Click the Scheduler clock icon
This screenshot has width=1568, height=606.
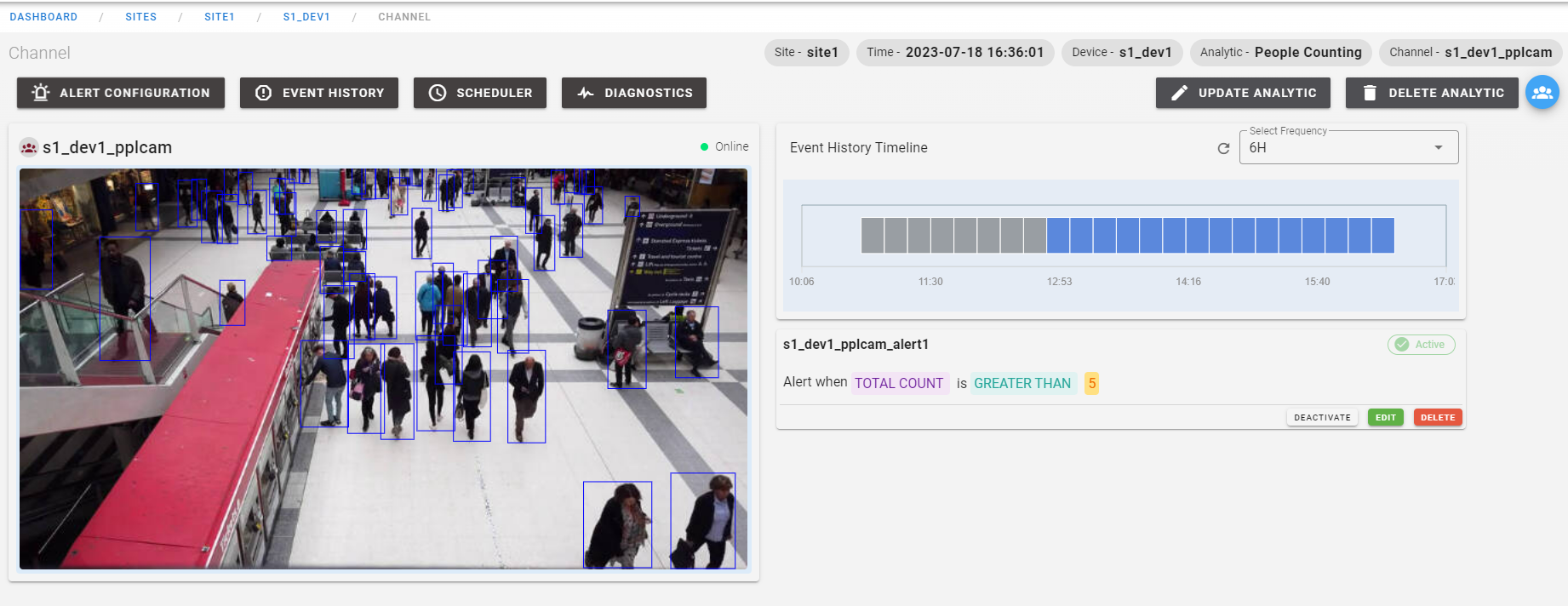tap(437, 93)
